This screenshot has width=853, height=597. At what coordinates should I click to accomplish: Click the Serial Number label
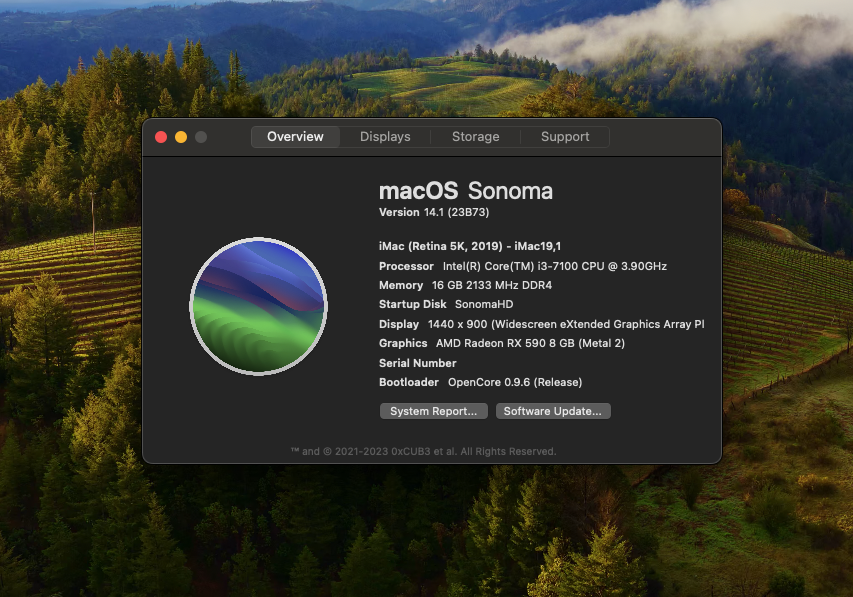tap(417, 363)
